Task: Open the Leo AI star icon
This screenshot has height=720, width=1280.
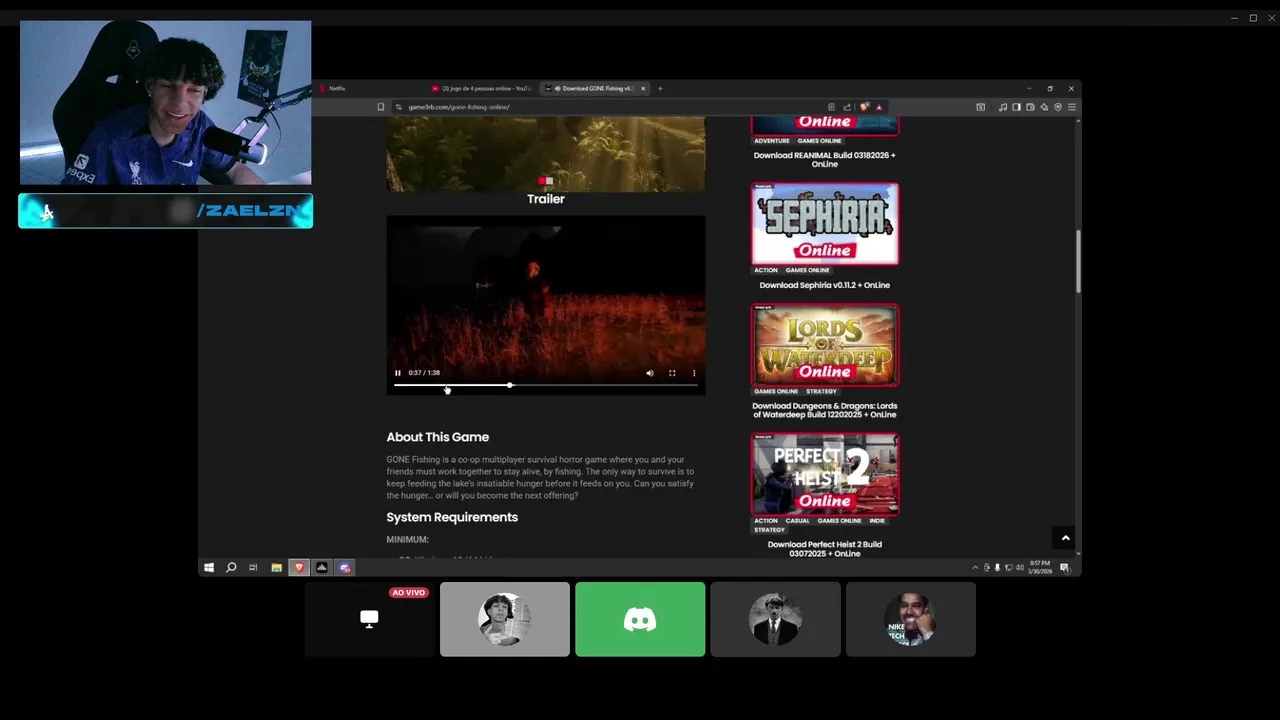Action: click(x=1044, y=107)
